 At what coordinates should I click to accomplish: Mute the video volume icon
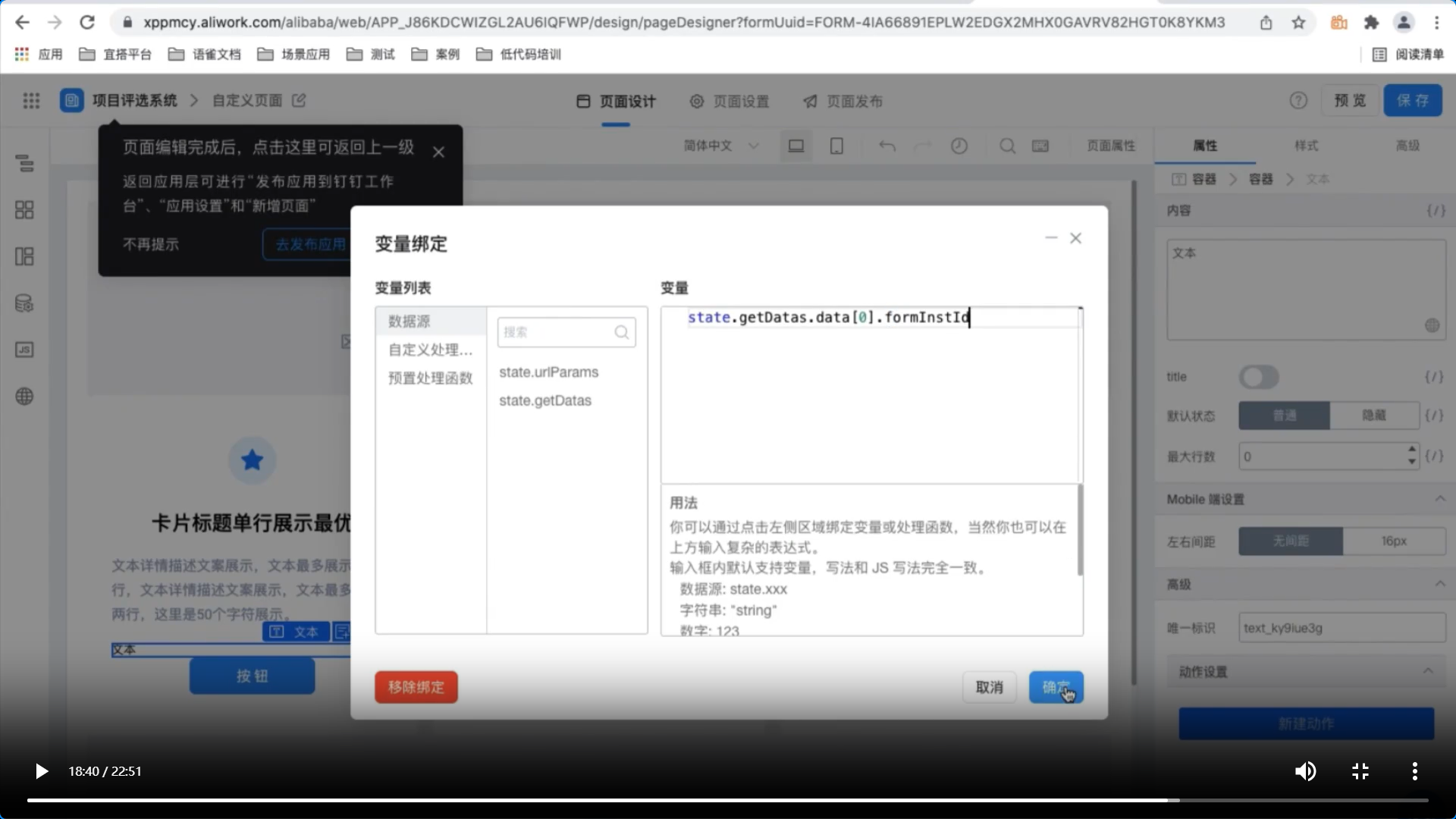point(1304,771)
